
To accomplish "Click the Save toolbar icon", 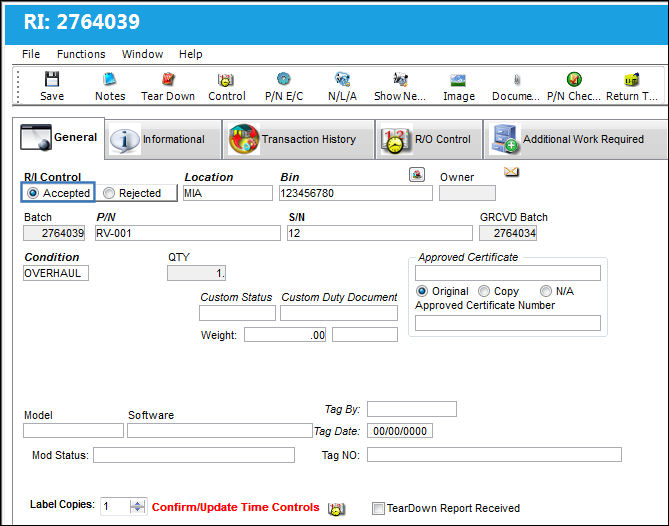I will click(x=52, y=79).
